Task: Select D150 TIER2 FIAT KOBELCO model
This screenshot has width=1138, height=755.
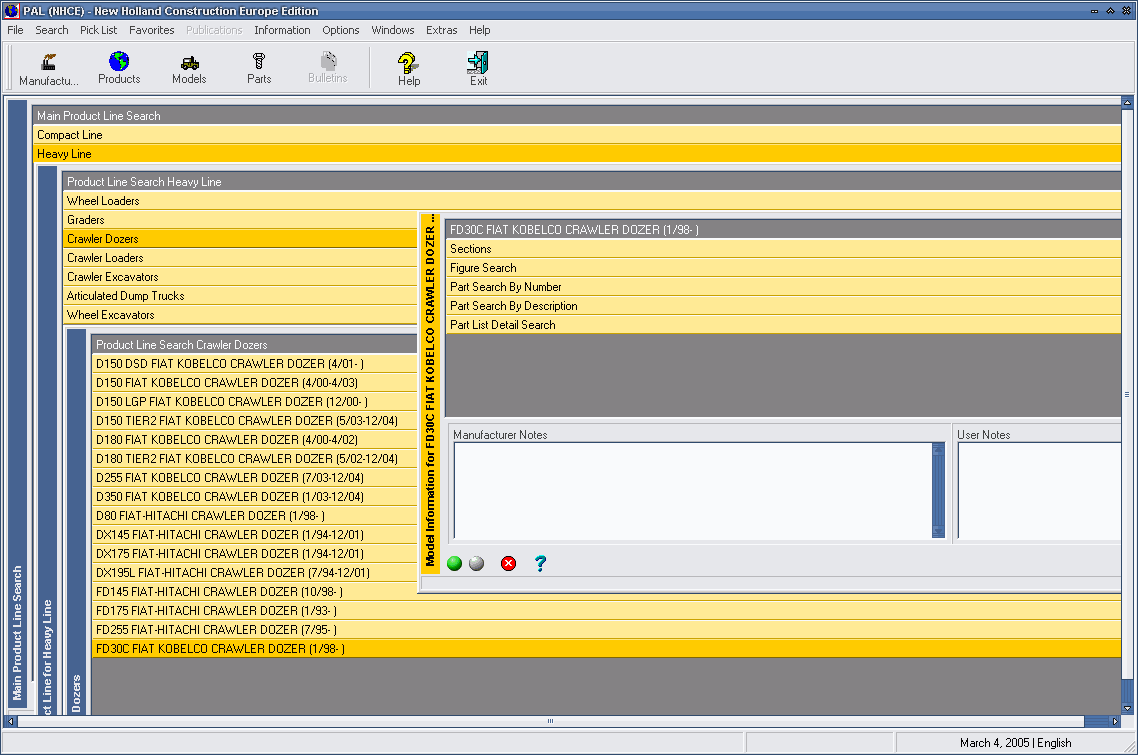Action: pos(255,420)
